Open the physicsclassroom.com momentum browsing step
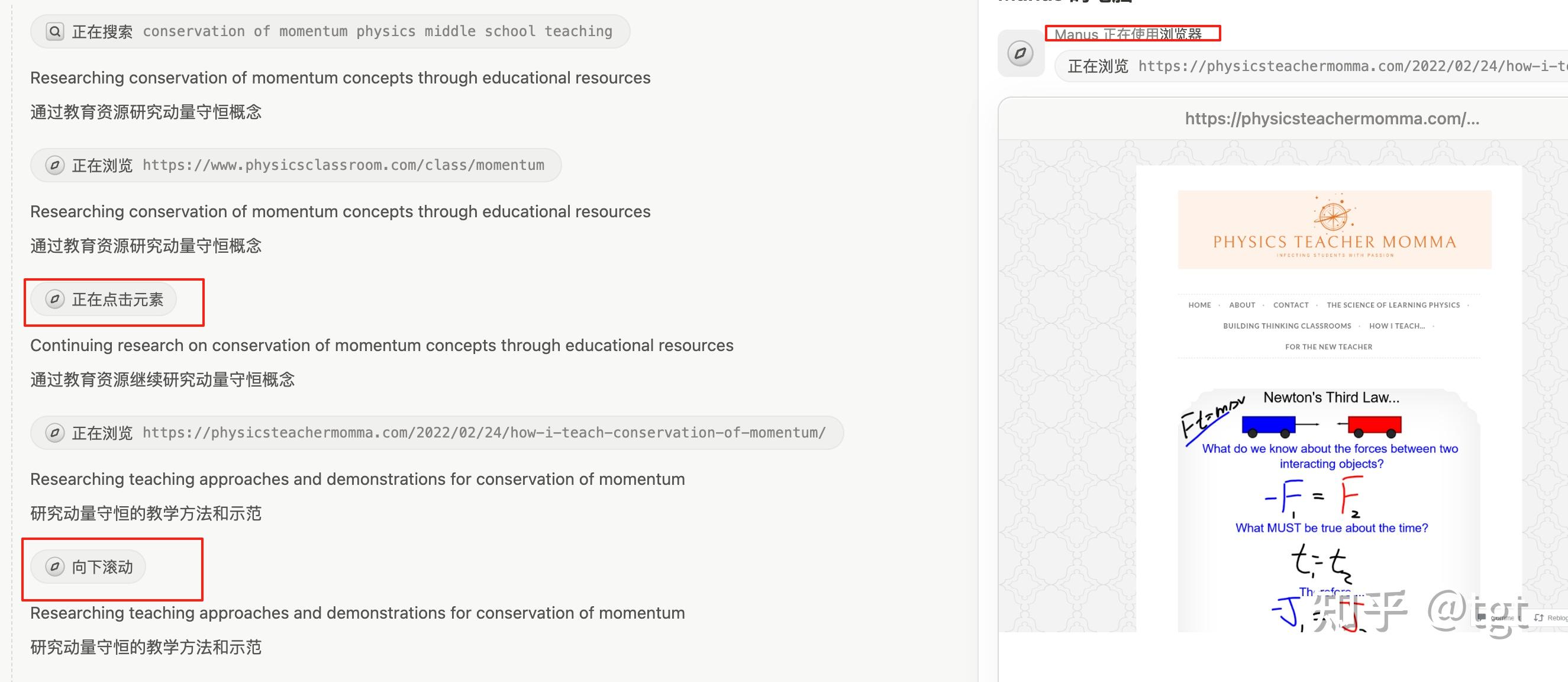The image size is (1568, 682). pos(295,165)
